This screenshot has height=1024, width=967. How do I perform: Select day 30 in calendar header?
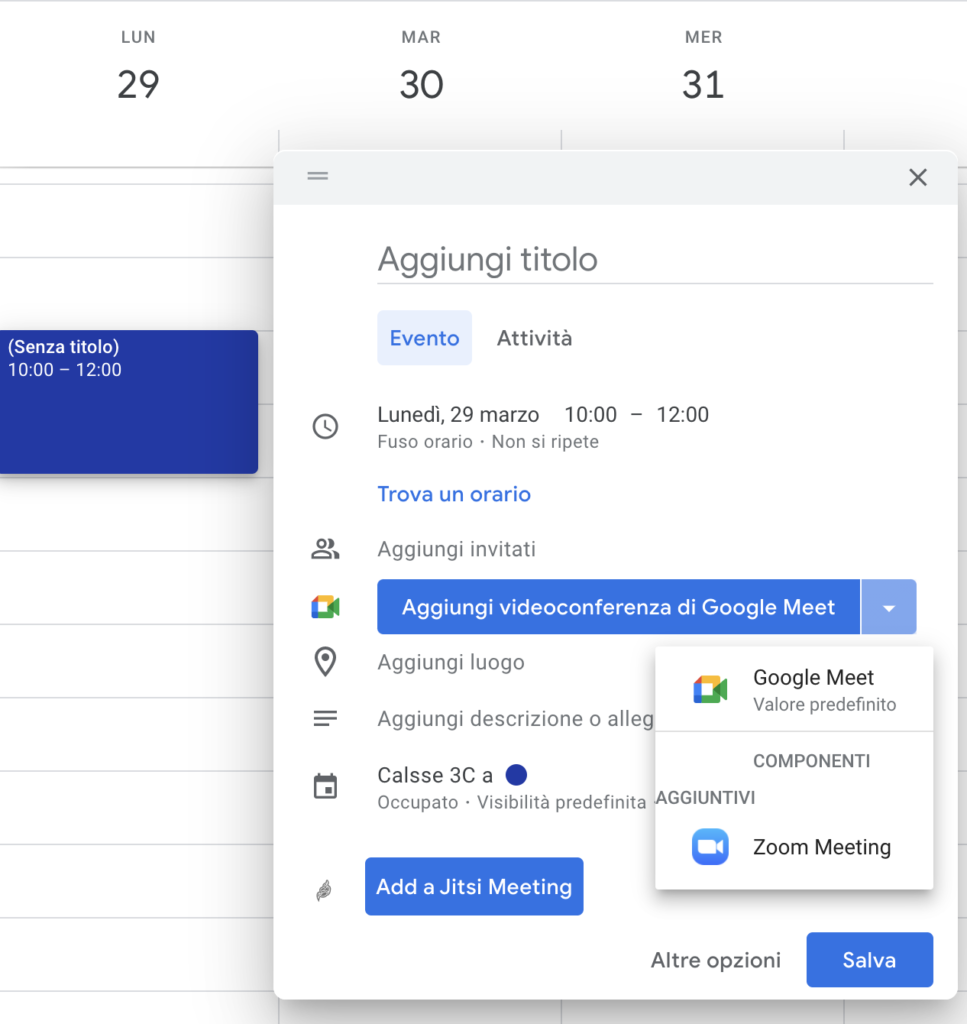[x=421, y=84]
